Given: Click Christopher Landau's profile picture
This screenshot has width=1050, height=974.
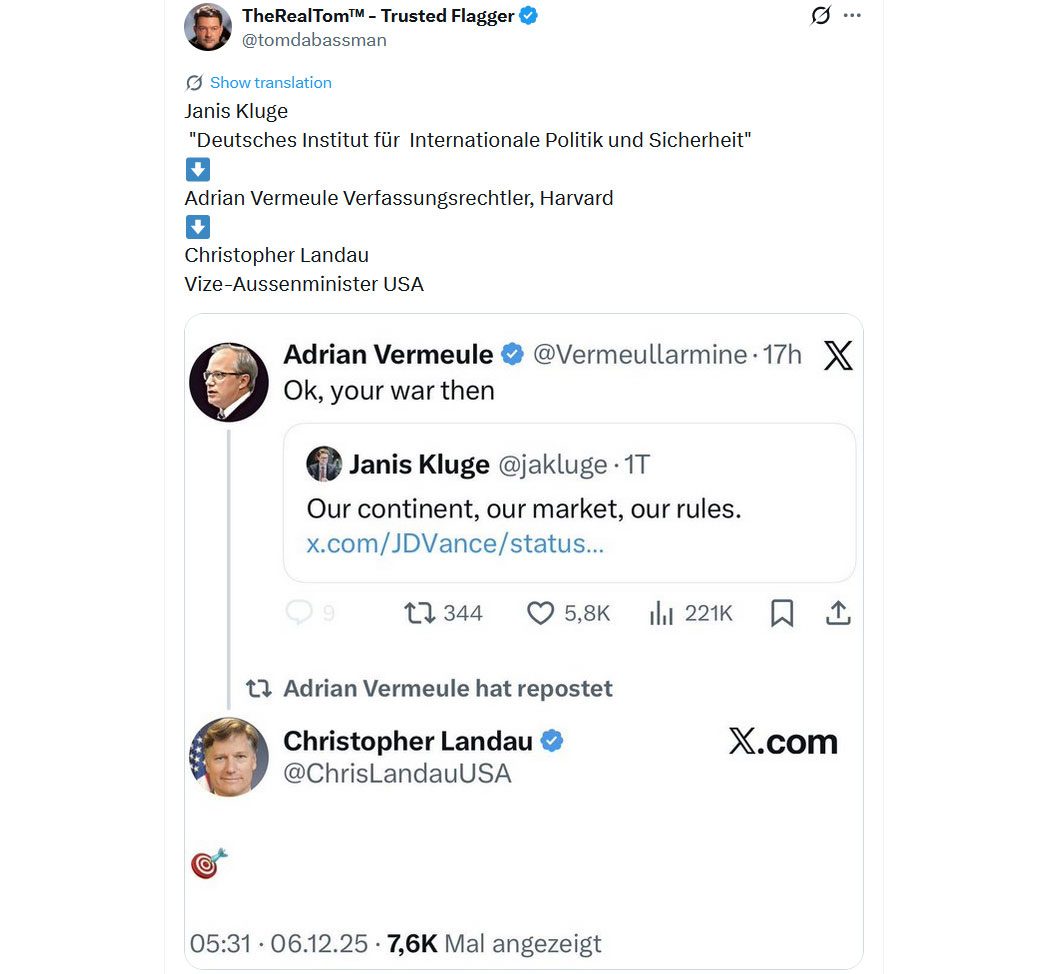Looking at the screenshot, I should tap(229, 756).
